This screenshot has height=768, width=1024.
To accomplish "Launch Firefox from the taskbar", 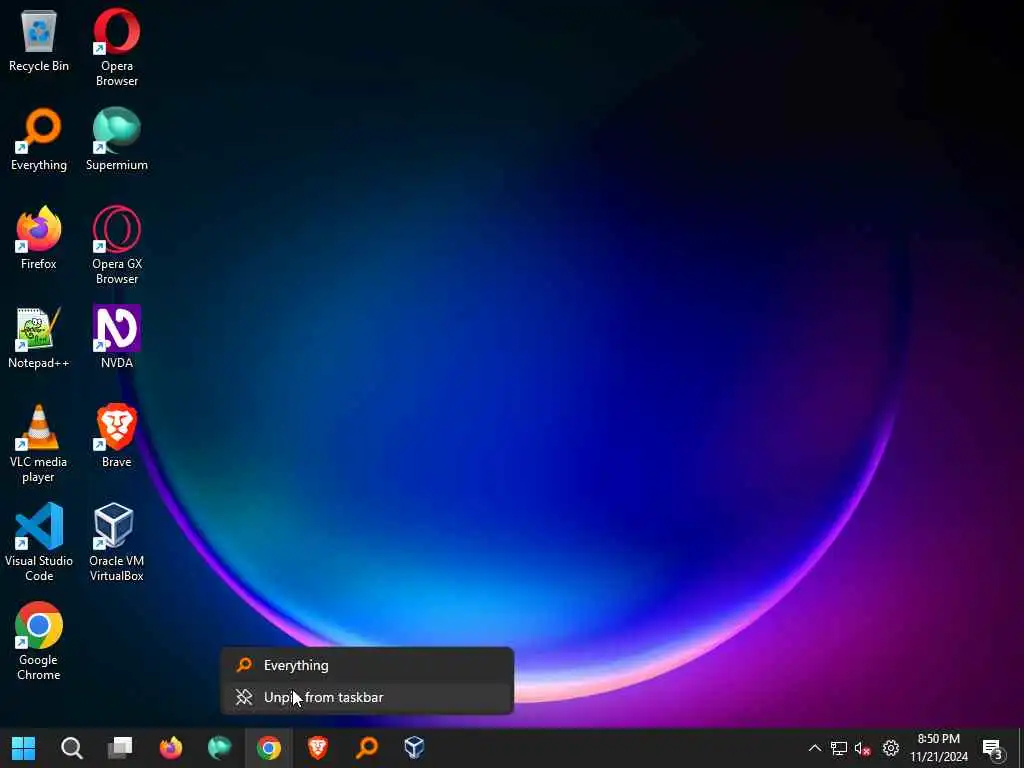I will click(171, 748).
